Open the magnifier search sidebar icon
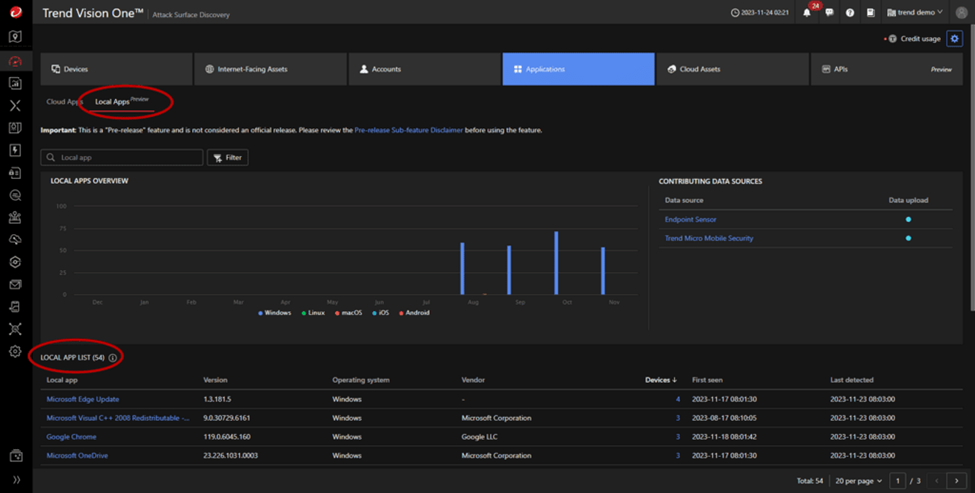 tap(16, 195)
